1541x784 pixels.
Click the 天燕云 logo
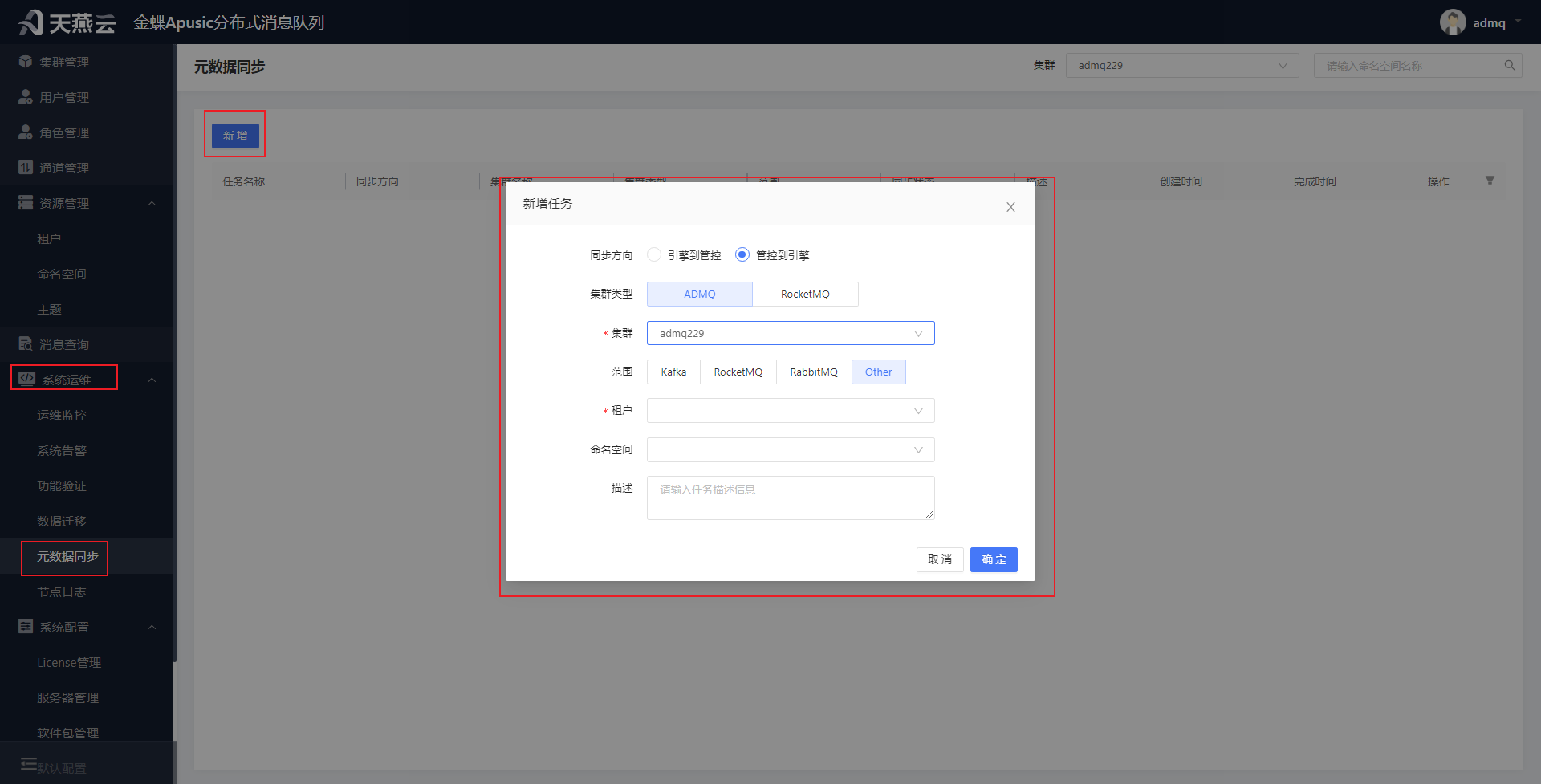(x=67, y=22)
